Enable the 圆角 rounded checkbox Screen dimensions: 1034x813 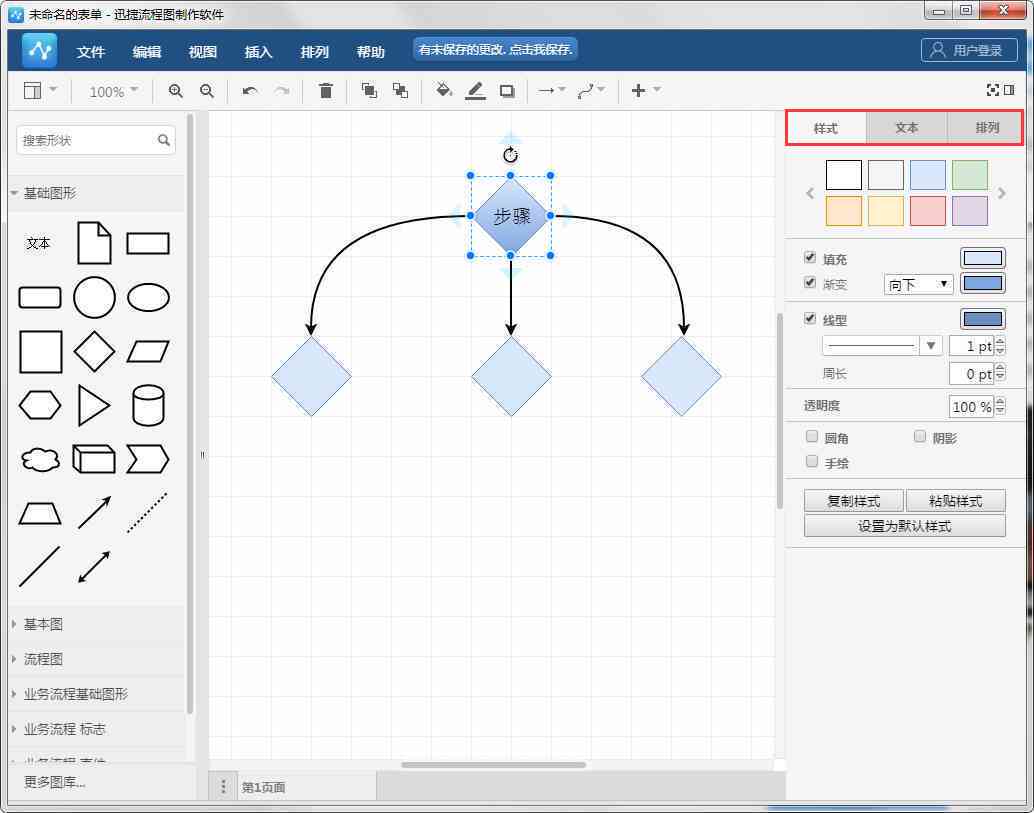tap(812, 436)
